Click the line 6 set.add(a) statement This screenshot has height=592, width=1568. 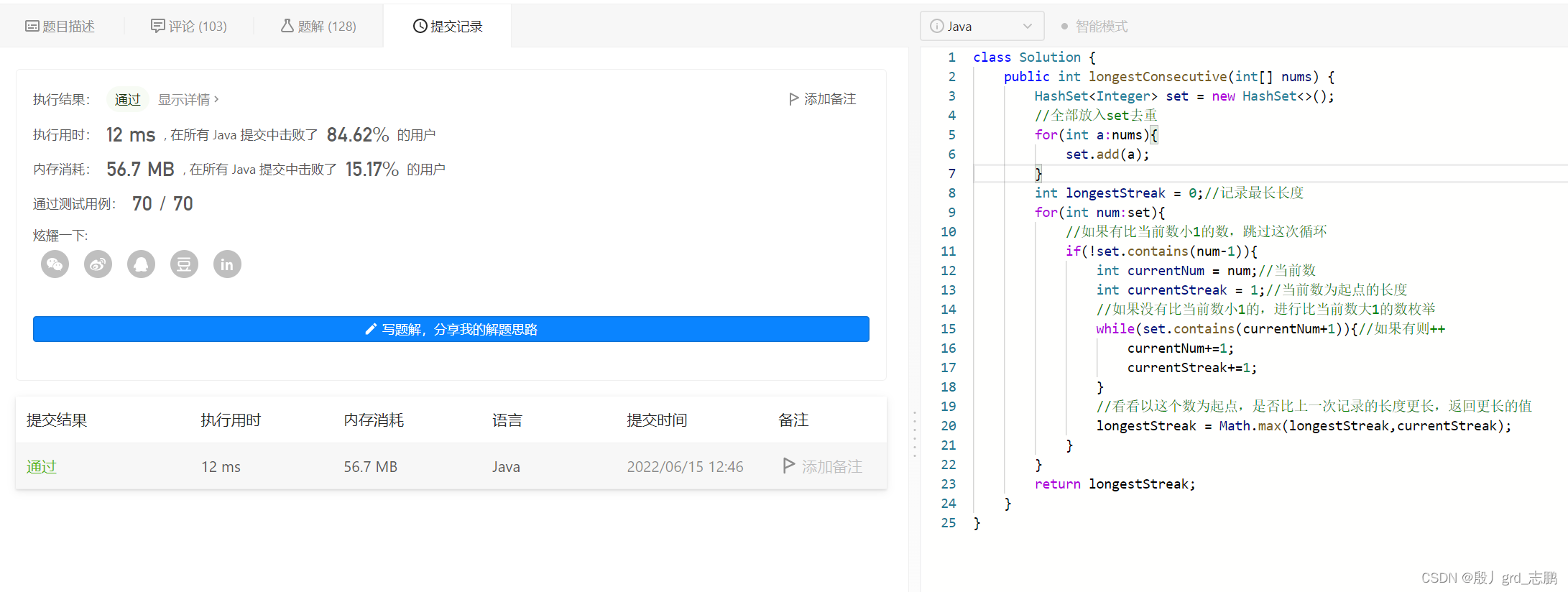point(1107,154)
